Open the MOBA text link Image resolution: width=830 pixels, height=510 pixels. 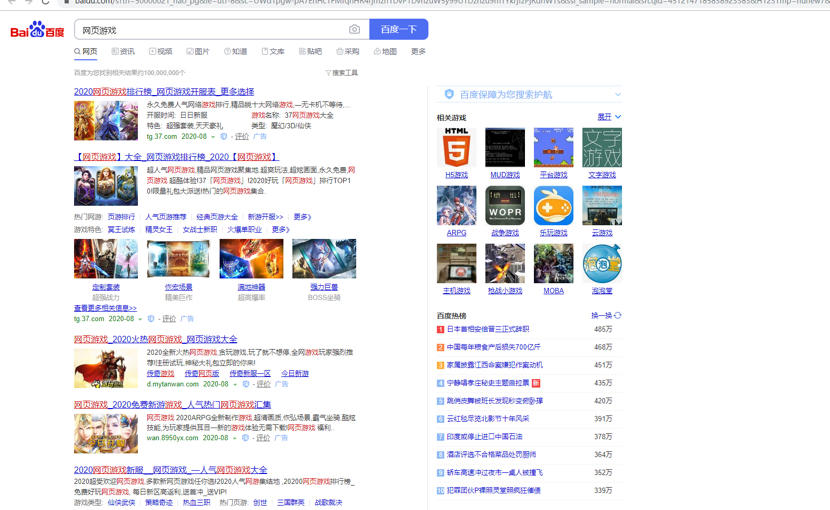(554, 291)
